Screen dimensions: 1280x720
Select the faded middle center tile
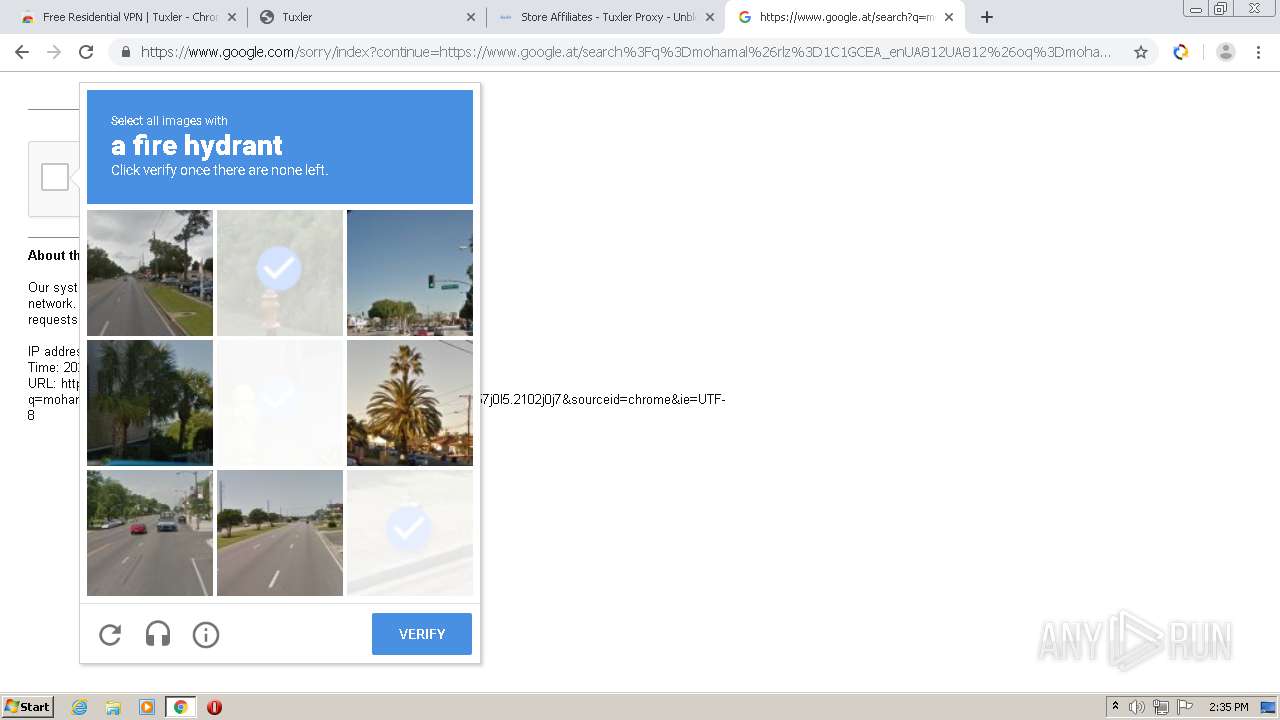pos(280,403)
